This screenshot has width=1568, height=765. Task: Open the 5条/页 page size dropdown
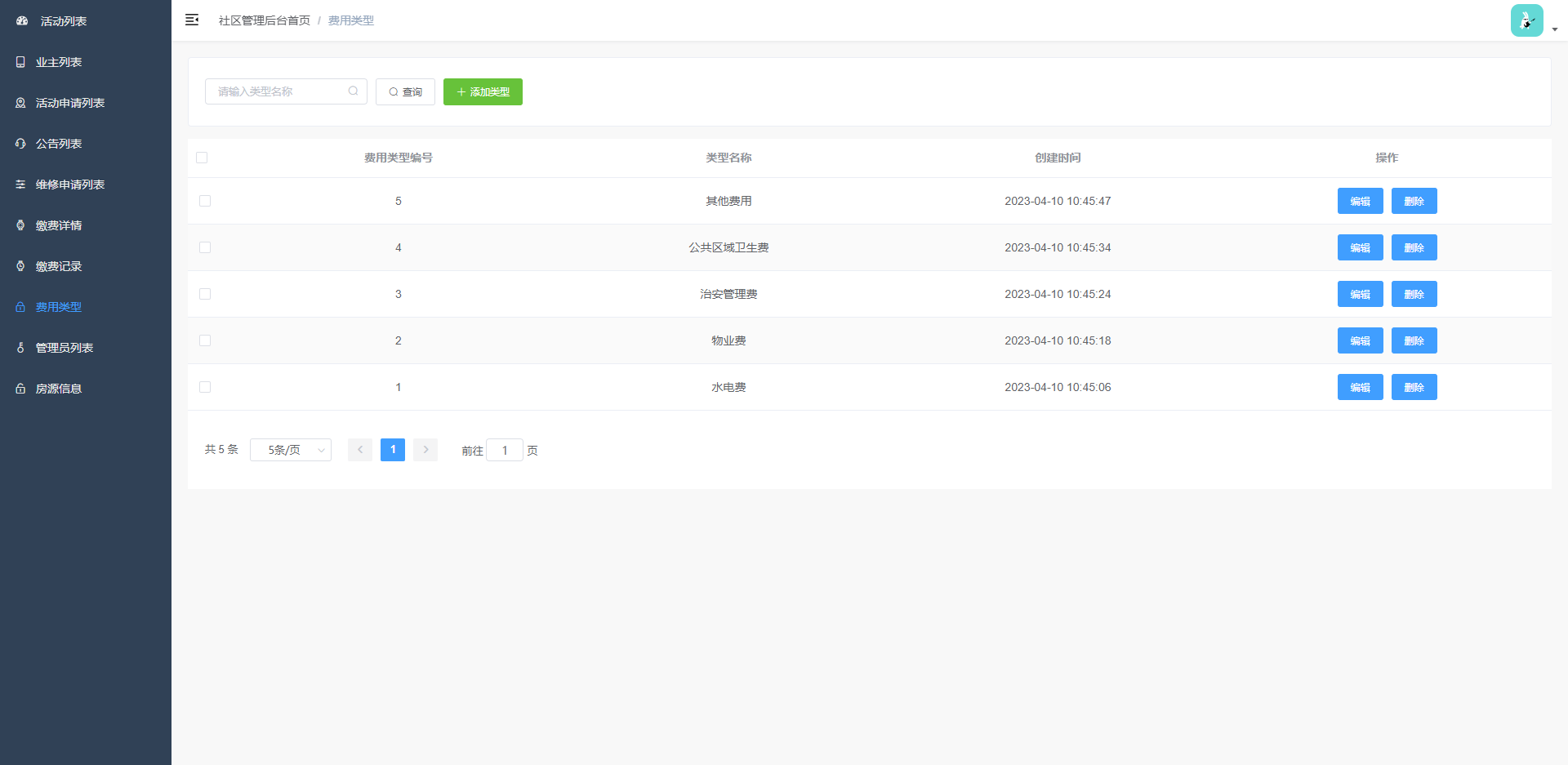click(x=291, y=450)
